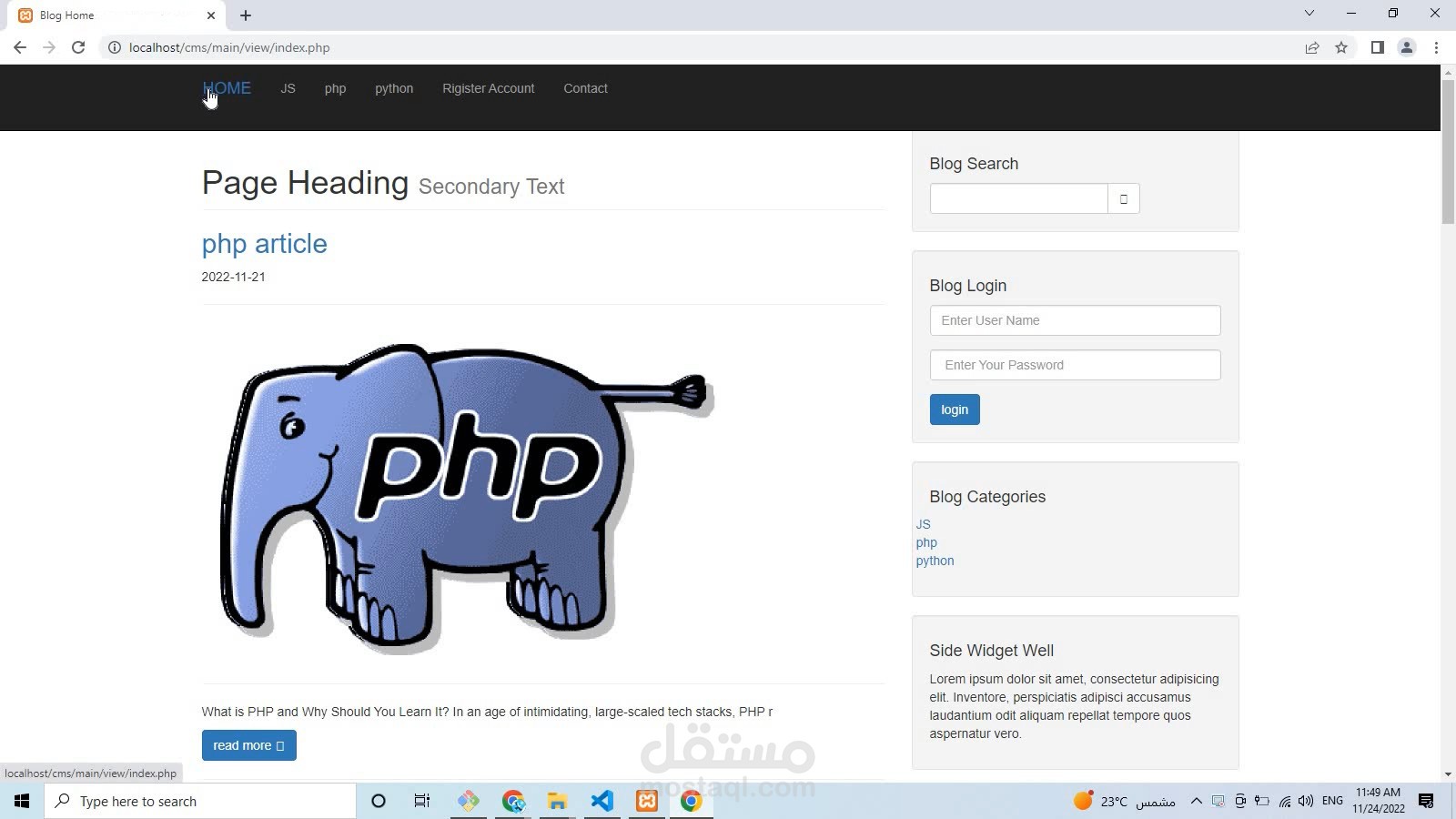The width and height of the screenshot is (1456, 819).
Task: Go back using browser back arrow
Action: (x=20, y=47)
